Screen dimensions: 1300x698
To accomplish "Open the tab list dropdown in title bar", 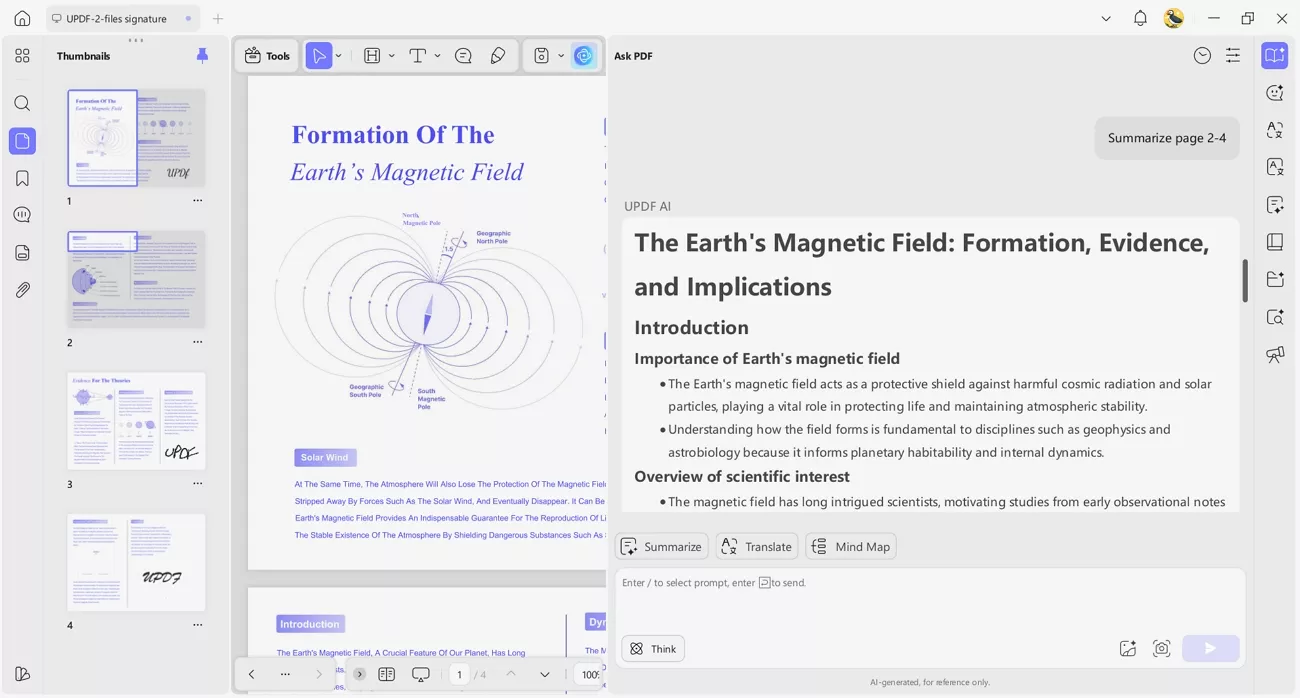I will 1106,18.
